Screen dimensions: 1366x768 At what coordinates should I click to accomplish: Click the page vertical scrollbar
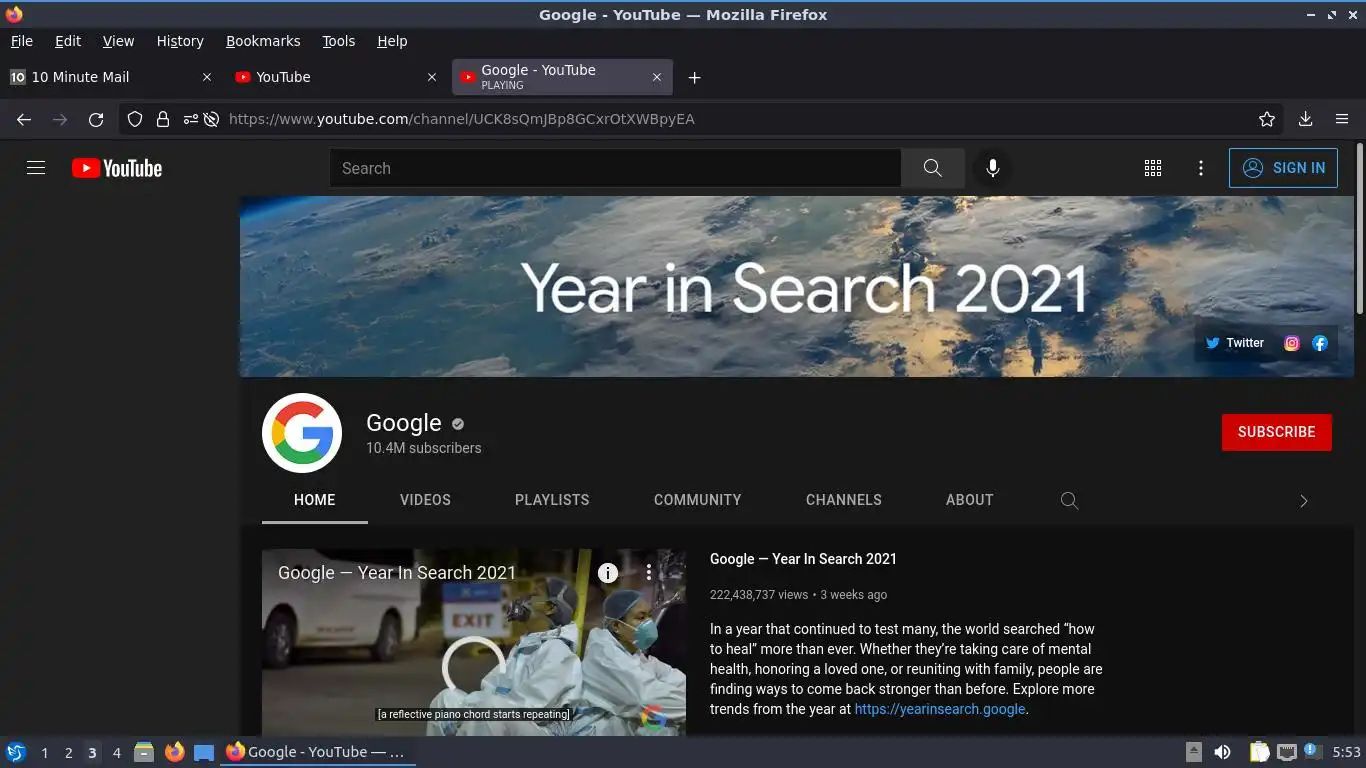1359,230
